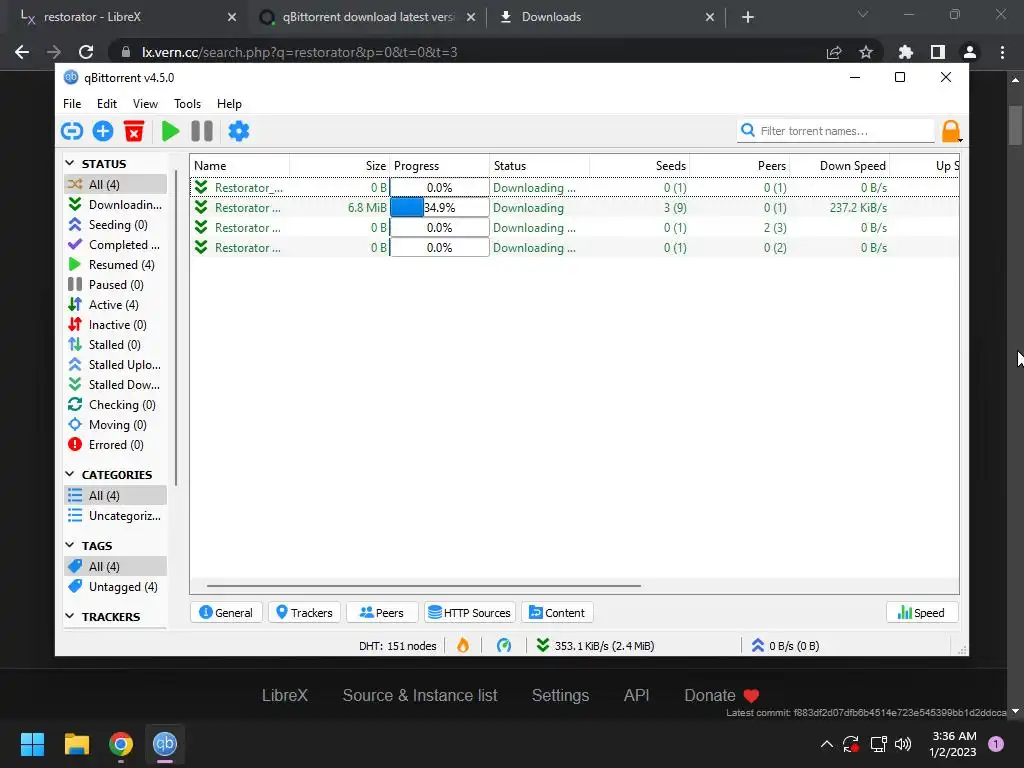Select the Active (4) status filter

point(116,305)
